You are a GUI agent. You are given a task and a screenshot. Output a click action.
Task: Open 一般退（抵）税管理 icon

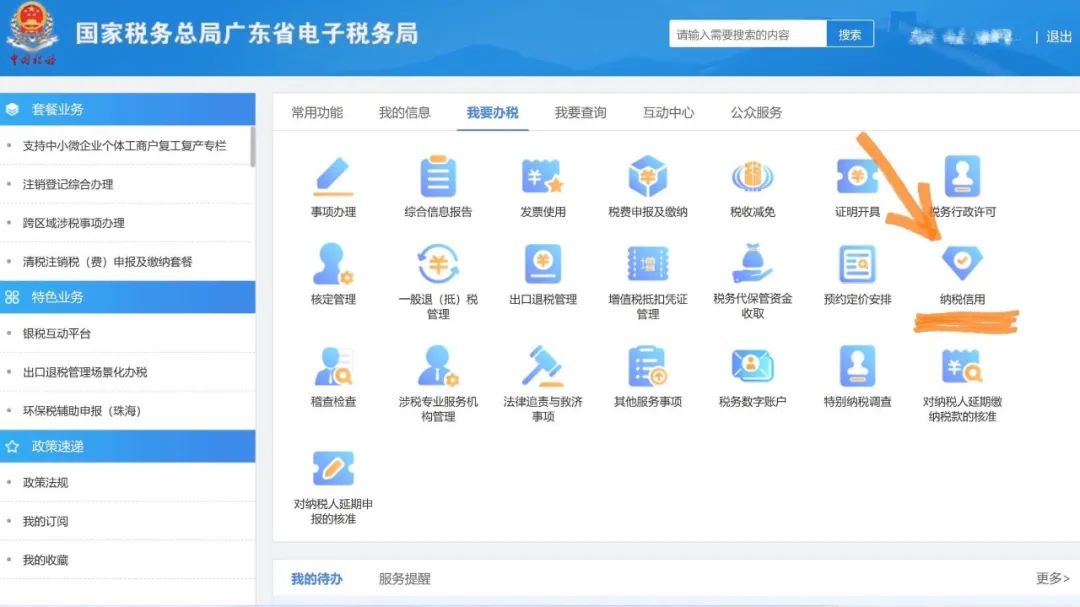[x=438, y=264]
